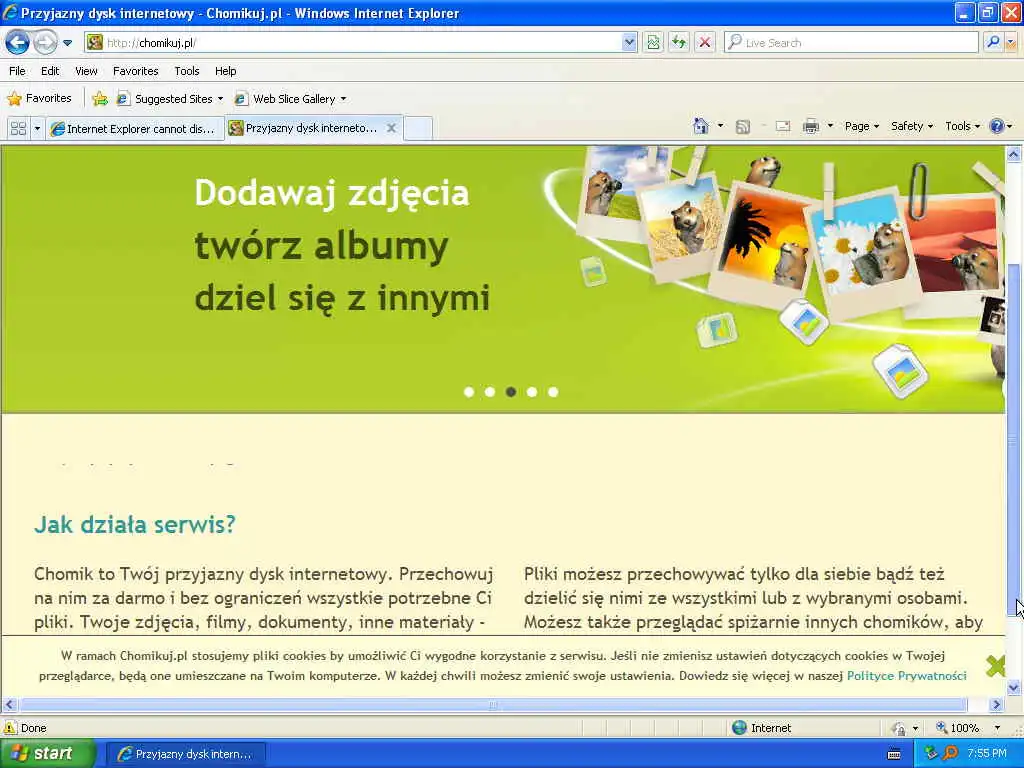Click the Read Mail icon

pos(783,127)
